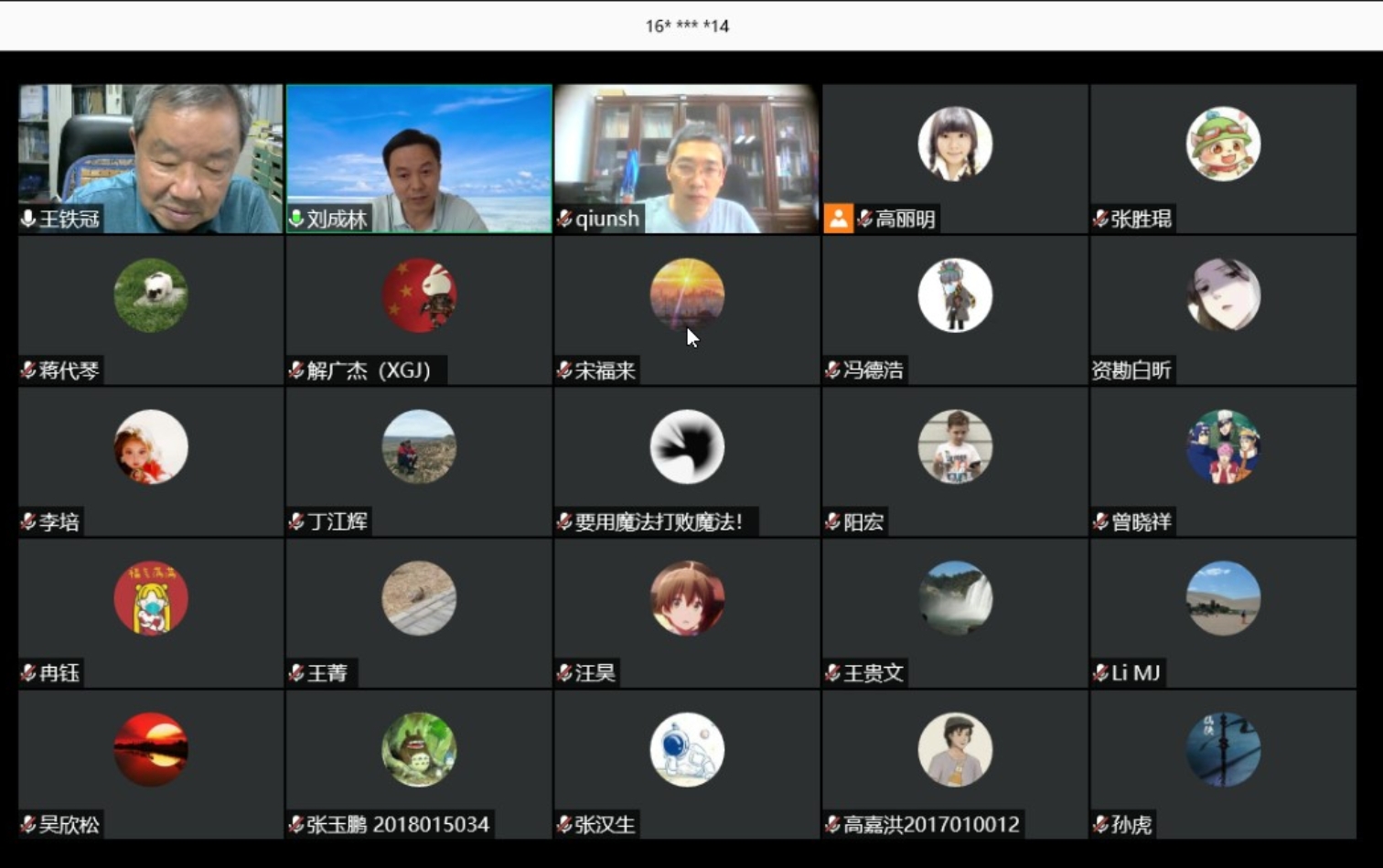Click the muted mic icon for 张胜琨
The image size is (1383, 868).
(1100, 219)
